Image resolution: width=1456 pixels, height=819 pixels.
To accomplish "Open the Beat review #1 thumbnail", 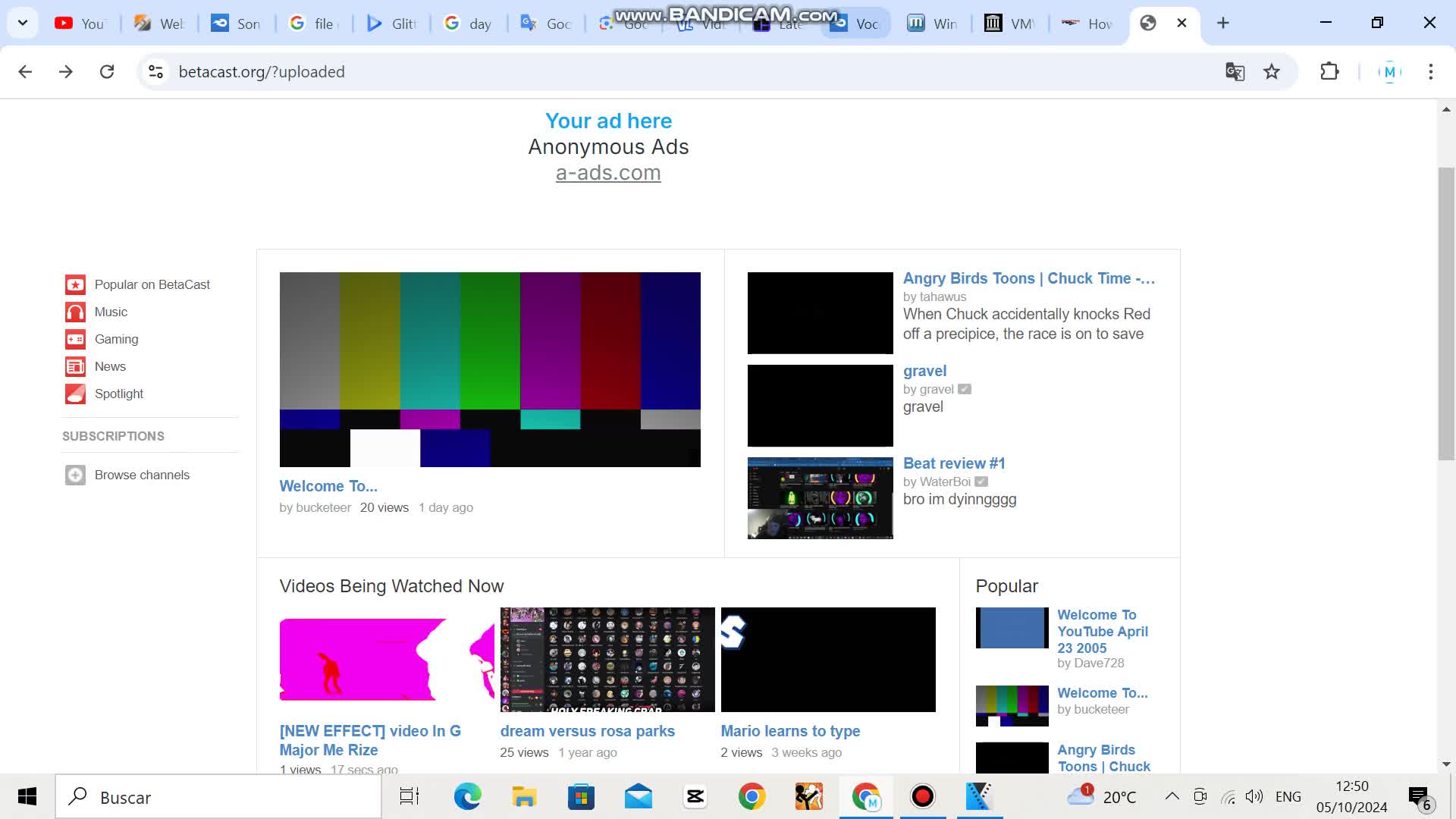I will point(820,497).
